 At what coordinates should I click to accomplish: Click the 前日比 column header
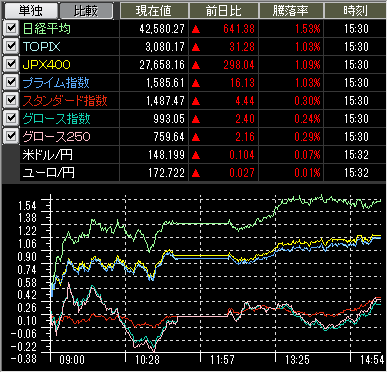[224, 11]
